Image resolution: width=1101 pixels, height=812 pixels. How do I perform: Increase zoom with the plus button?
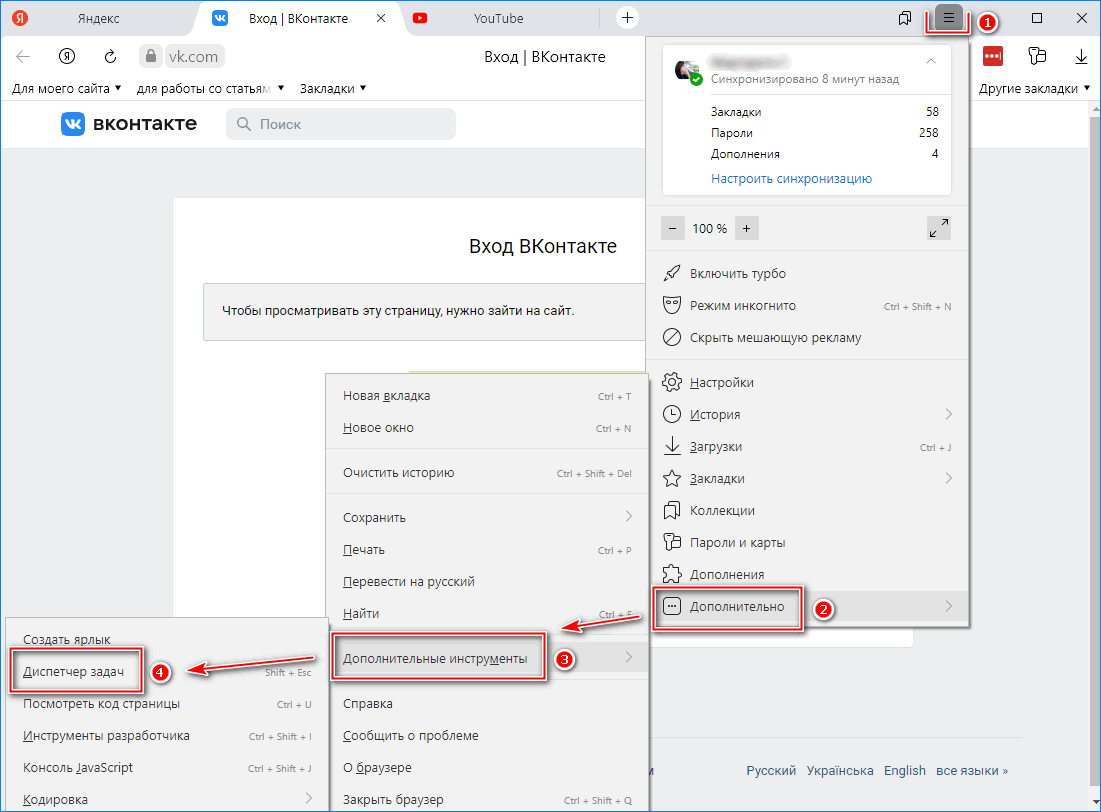pyautogui.click(x=746, y=228)
